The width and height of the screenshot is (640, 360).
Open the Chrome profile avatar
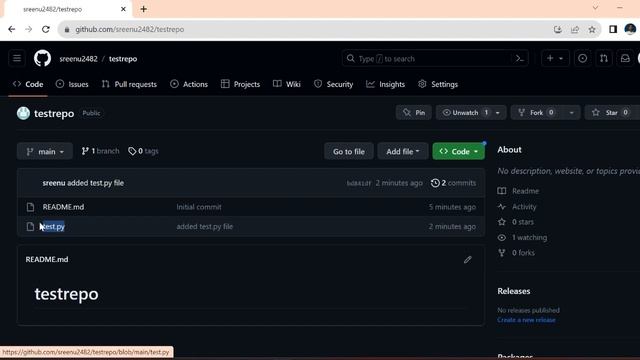click(x=630, y=29)
